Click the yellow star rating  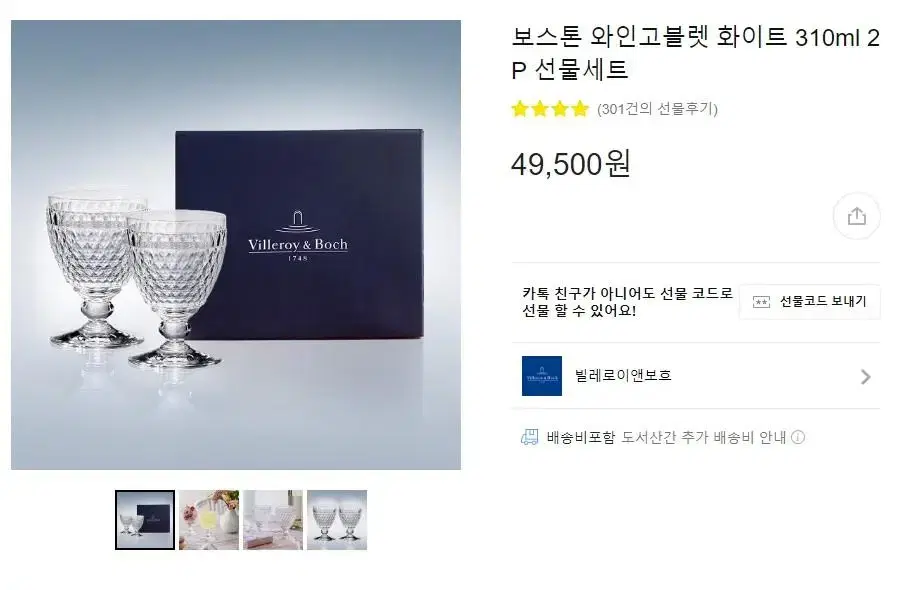(x=550, y=109)
